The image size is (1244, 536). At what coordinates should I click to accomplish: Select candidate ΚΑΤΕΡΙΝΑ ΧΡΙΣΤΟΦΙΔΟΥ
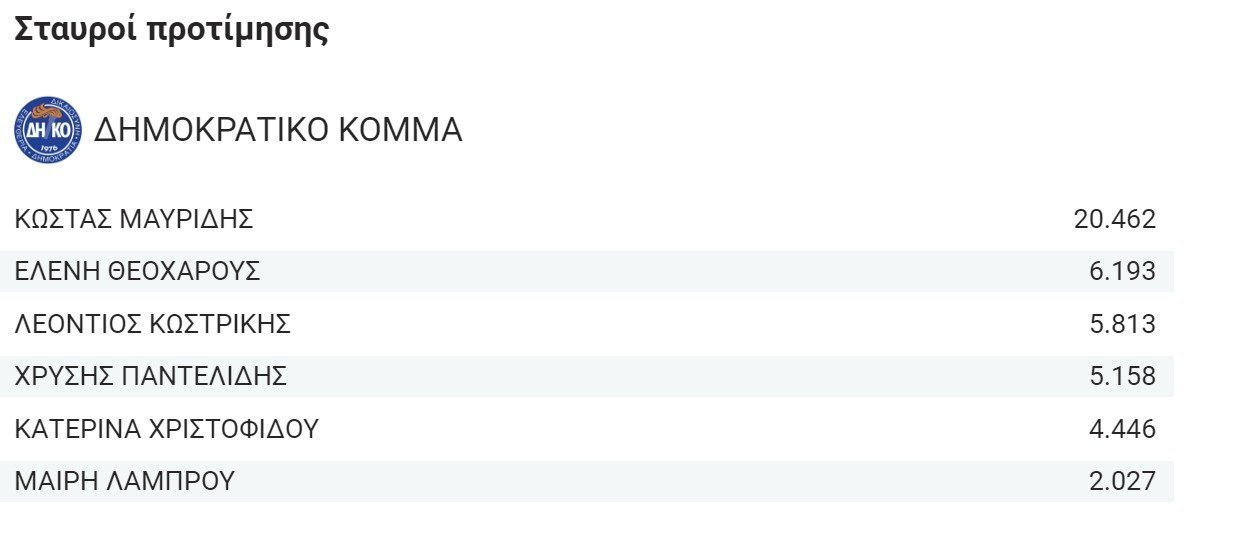pos(166,429)
